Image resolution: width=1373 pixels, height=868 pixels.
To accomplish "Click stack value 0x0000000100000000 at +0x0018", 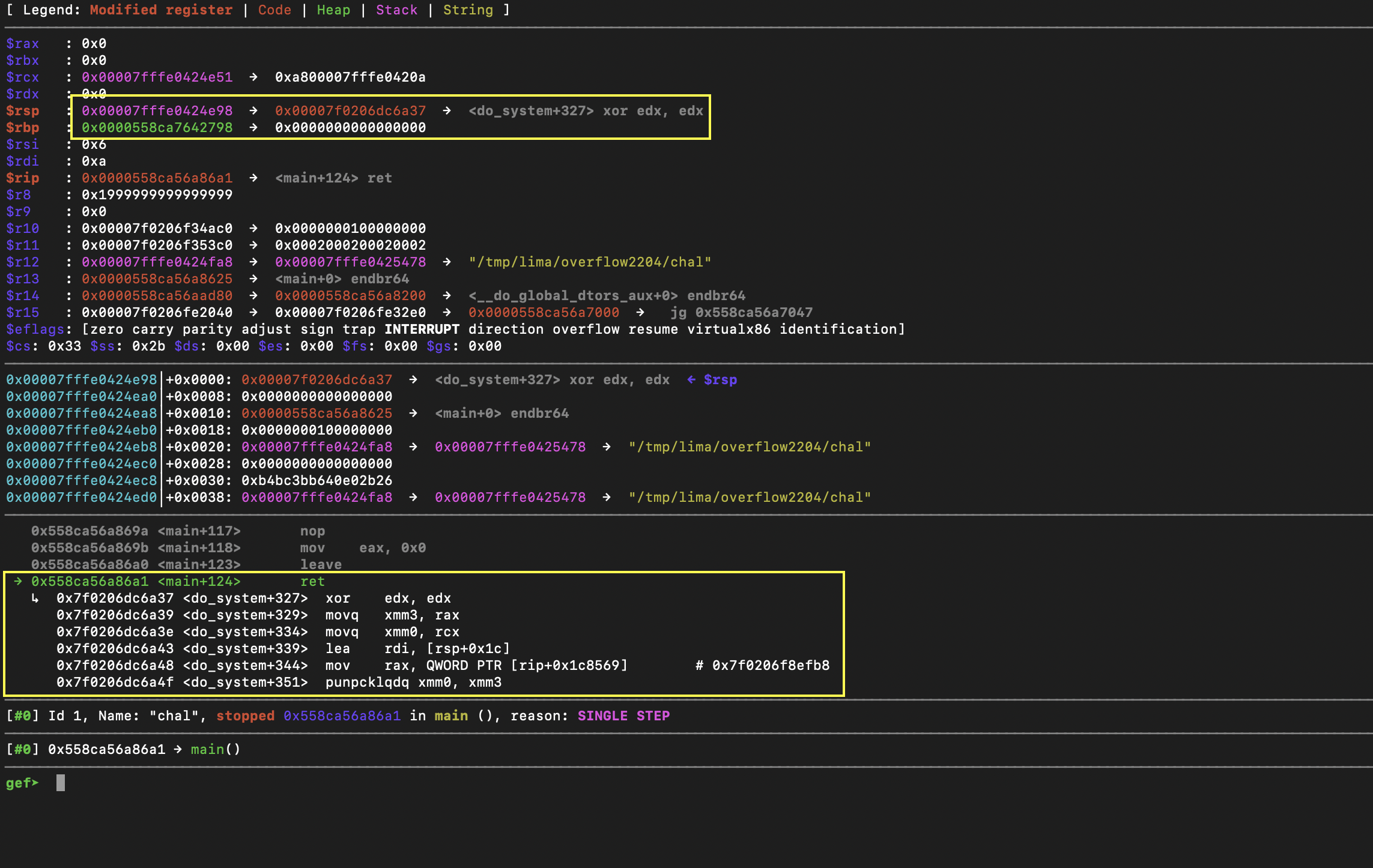I will pyautogui.click(x=317, y=430).
